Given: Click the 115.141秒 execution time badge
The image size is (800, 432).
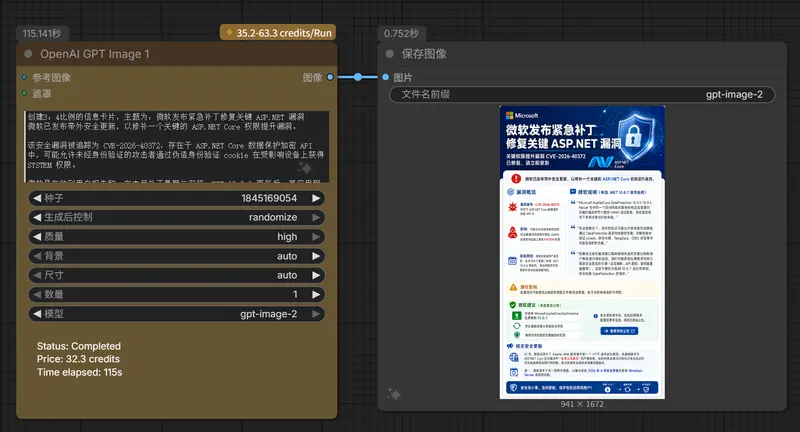Looking at the screenshot, I should click(42, 34).
